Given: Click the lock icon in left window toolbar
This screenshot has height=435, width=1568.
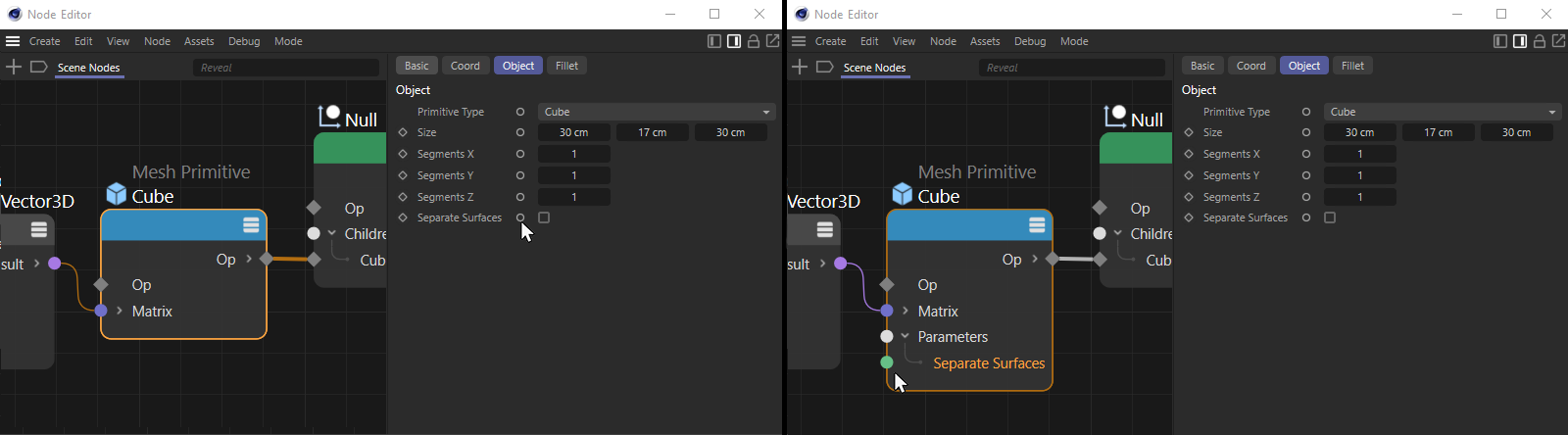Looking at the screenshot, I should (754, 41).
